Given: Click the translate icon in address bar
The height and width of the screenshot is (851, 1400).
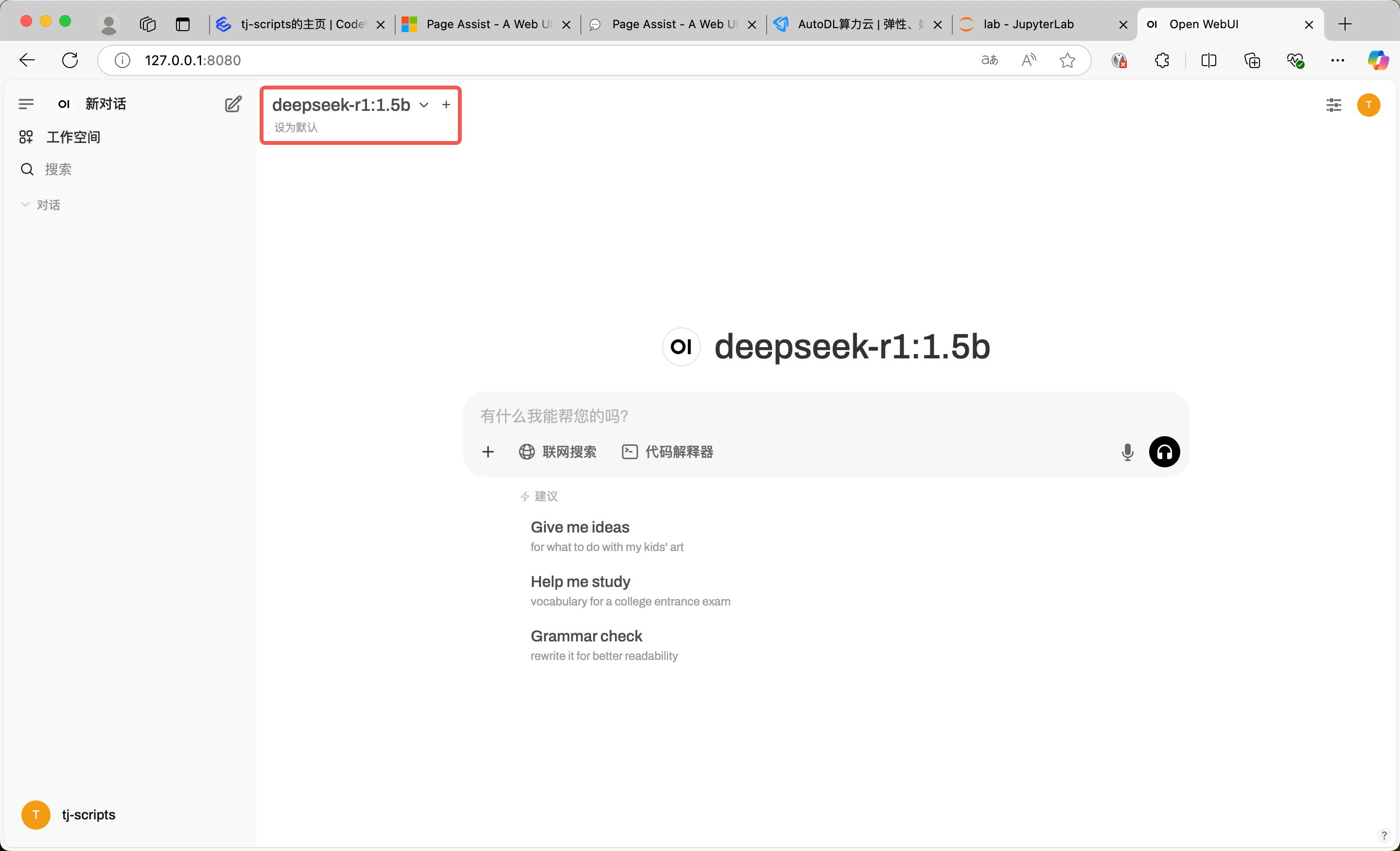Looking at the screenshot, I should tap(989, 60).
